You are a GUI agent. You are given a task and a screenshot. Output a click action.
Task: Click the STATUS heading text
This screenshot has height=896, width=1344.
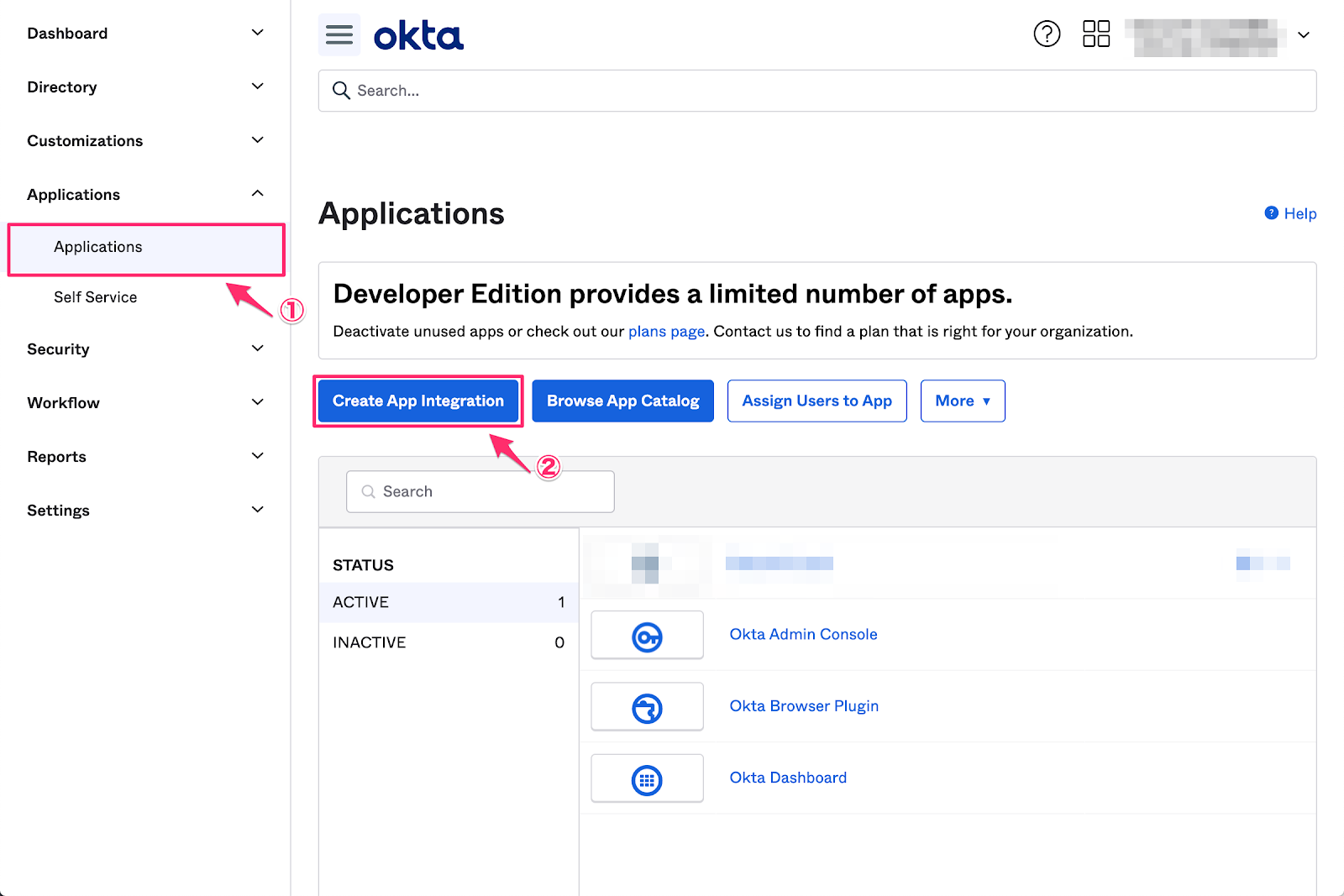pyautogui.click(x=363, y=565)
